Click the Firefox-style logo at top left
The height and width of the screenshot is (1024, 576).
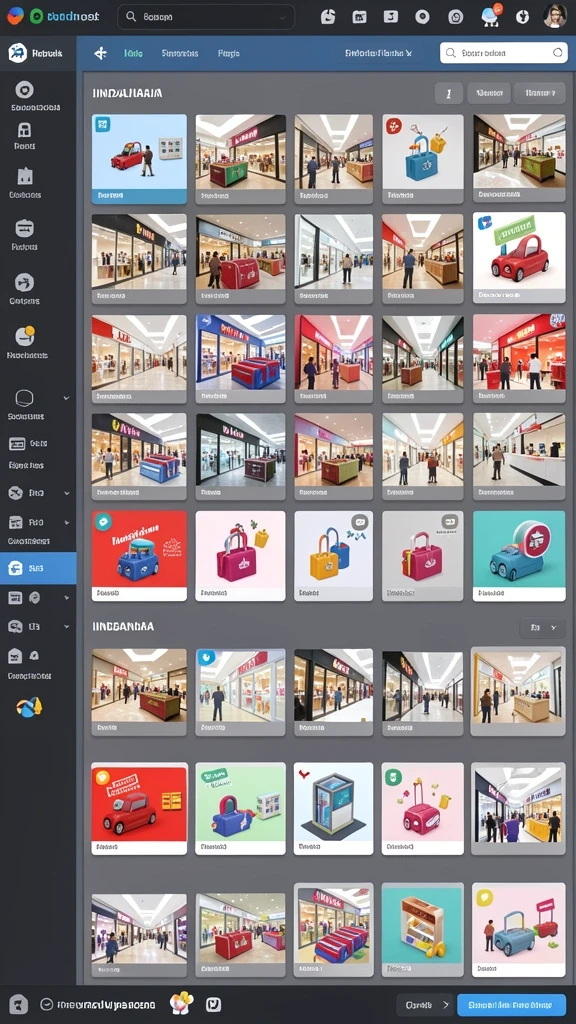coord(14,16)
